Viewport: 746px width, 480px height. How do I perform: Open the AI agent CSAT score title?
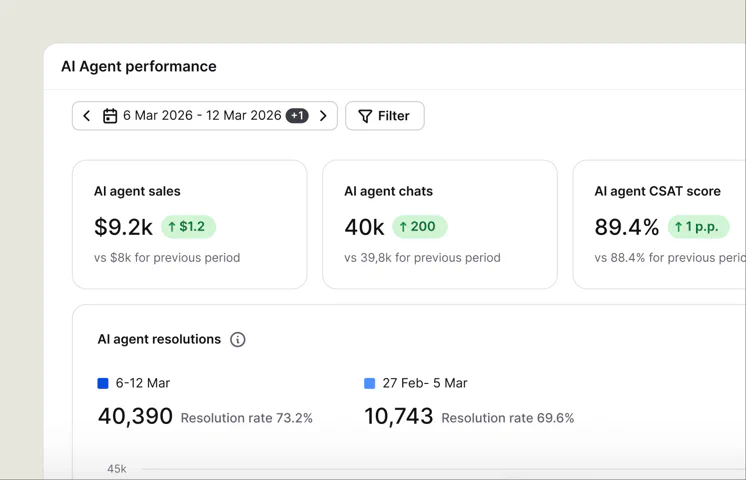[658, 191]
